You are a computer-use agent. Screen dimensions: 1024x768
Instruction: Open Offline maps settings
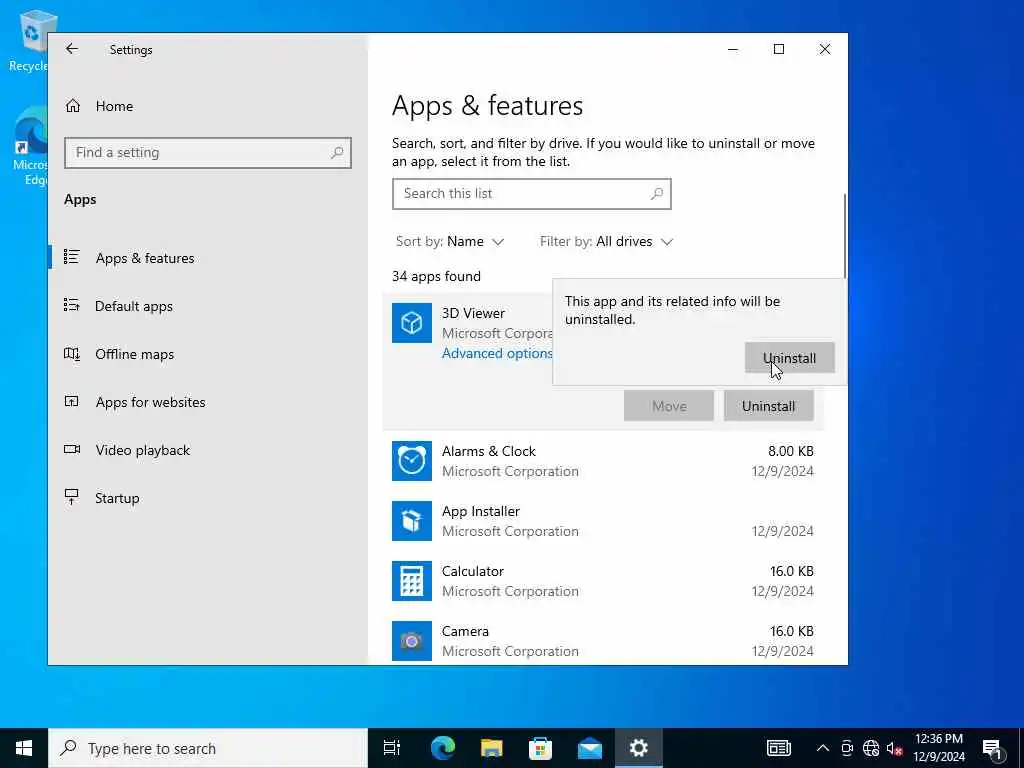click(x=208, y=354)
